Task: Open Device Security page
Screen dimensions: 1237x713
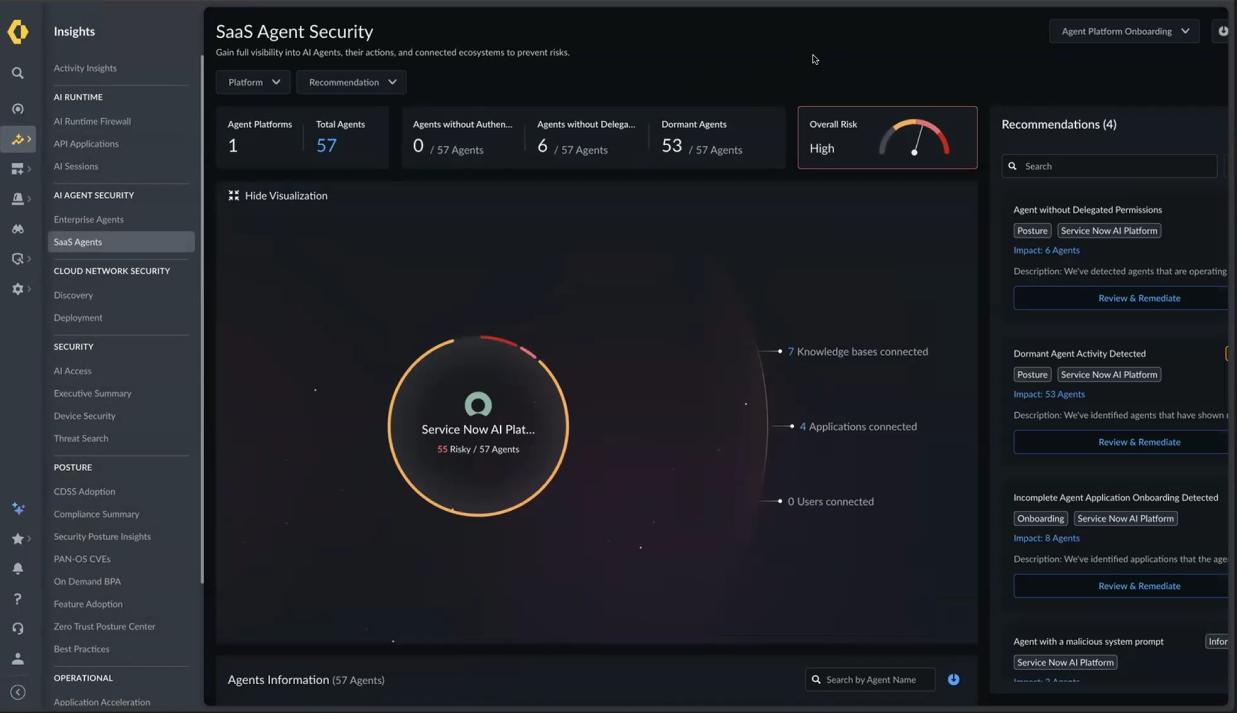Action: [x=85, y=416]
